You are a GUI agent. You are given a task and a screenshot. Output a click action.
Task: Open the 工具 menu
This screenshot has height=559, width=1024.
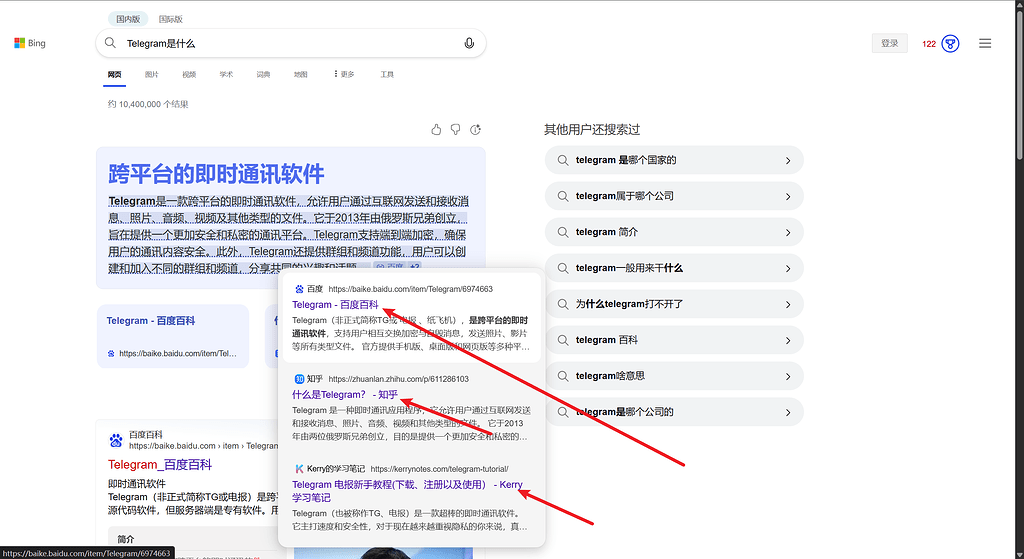[x=387, y=74]
